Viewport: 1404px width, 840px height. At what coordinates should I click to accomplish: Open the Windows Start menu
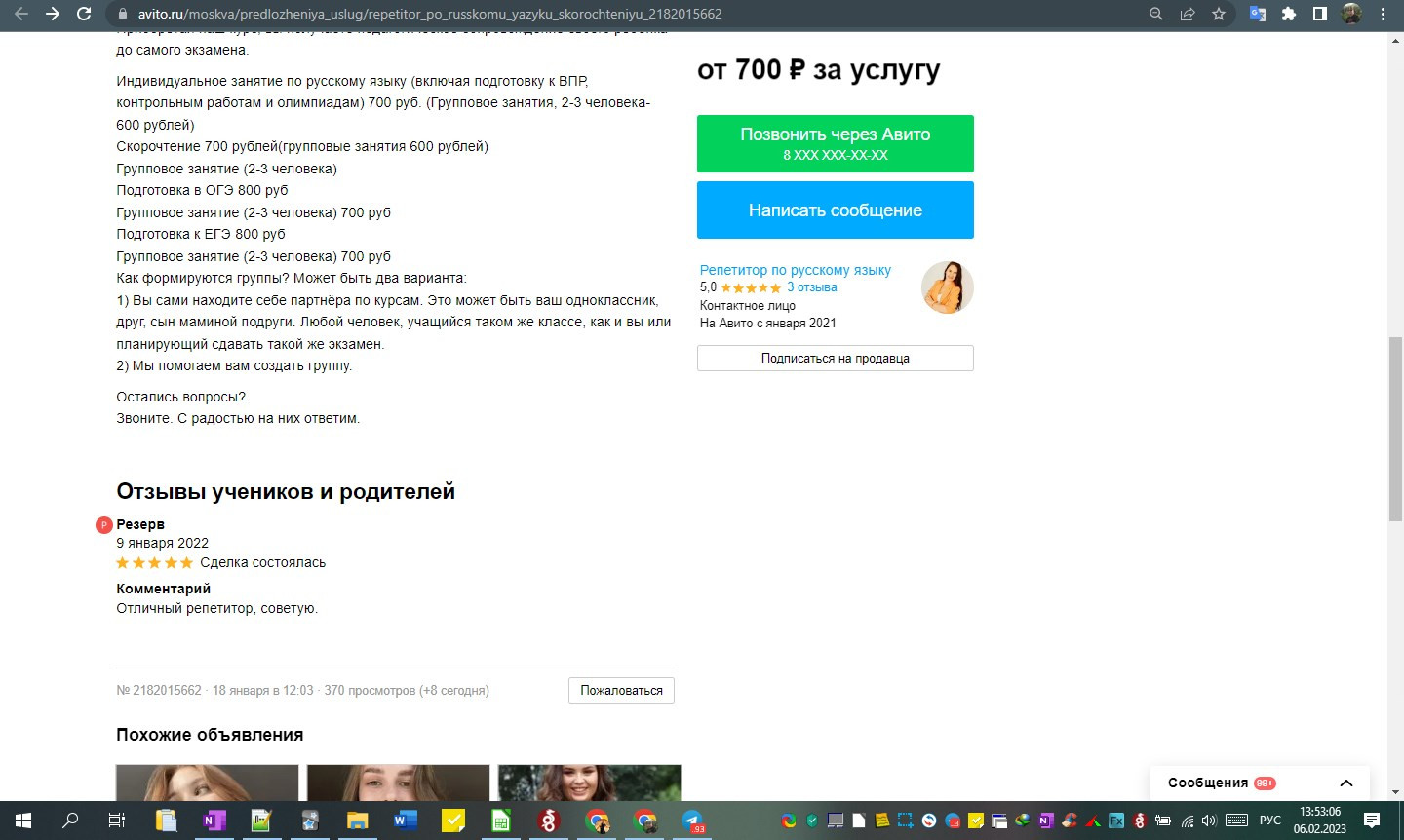click(x=23, y=821)
